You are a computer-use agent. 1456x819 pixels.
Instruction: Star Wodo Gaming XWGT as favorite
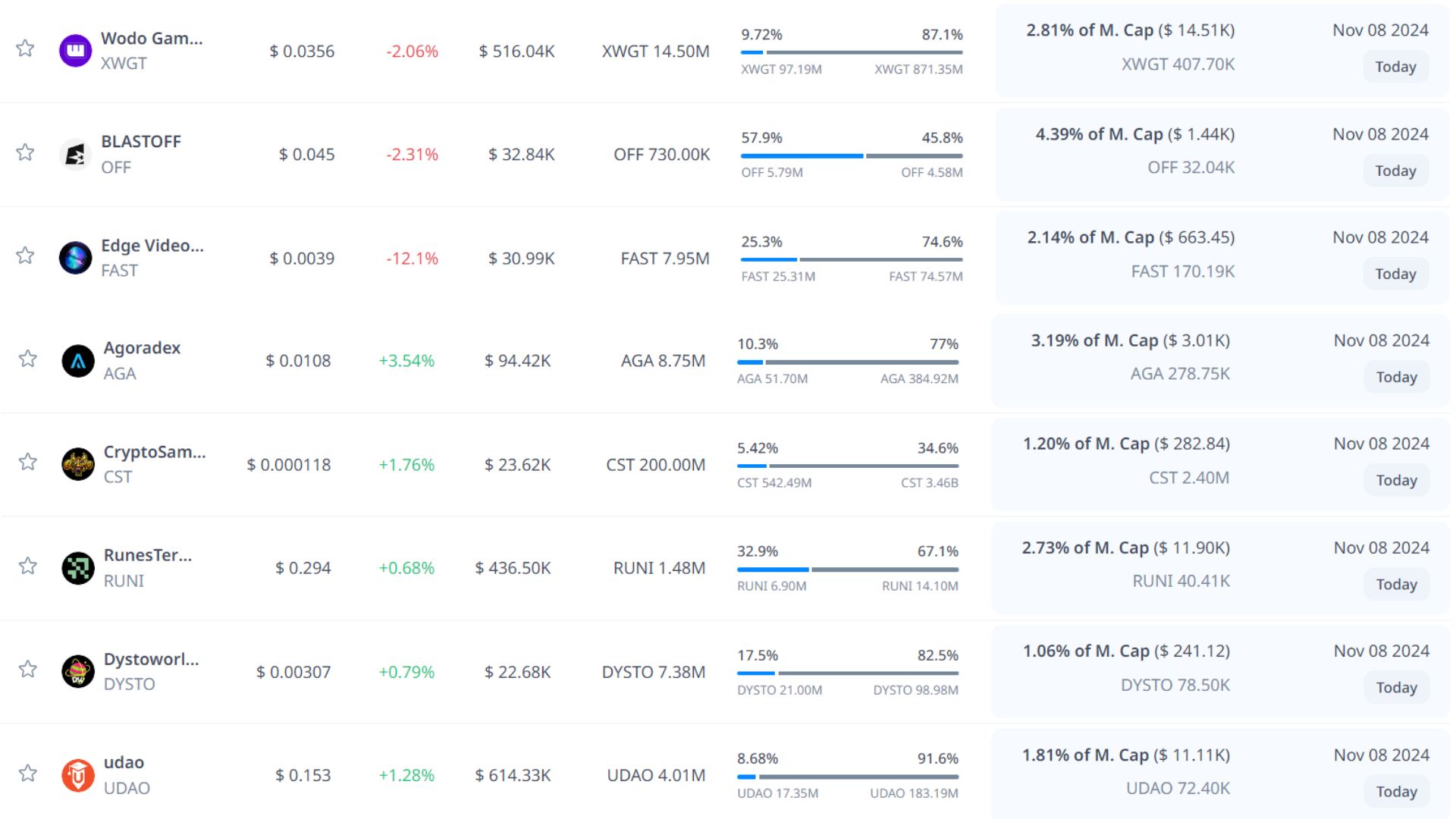[x=25, y=49]
